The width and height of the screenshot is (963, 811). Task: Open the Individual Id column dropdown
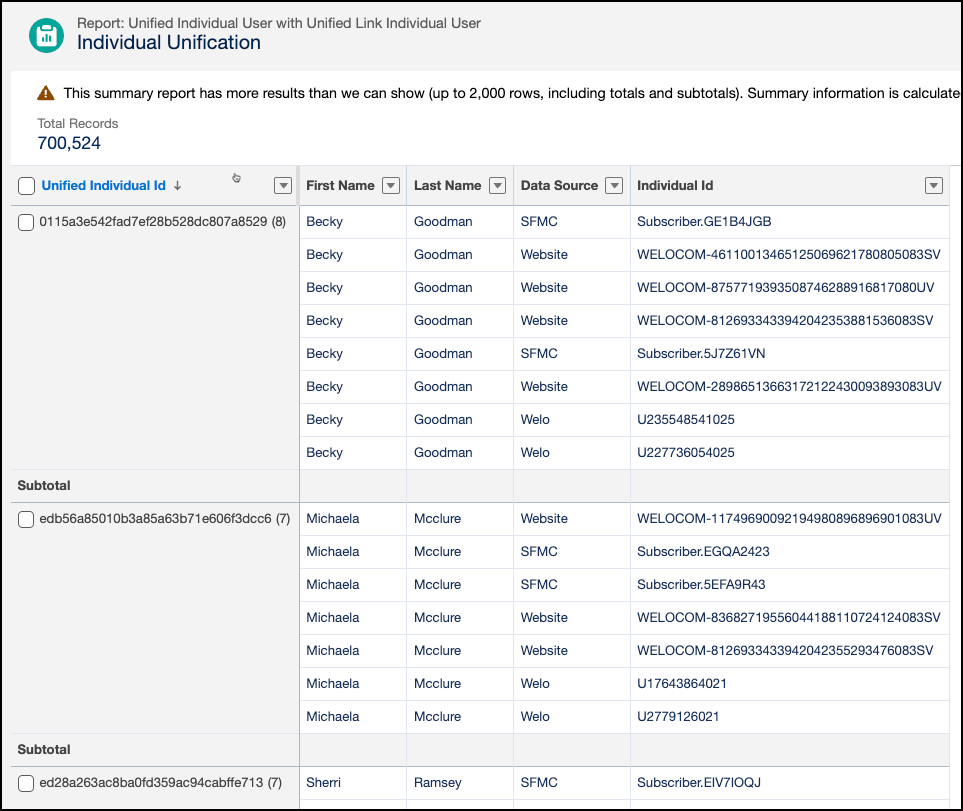coord(933,186)
